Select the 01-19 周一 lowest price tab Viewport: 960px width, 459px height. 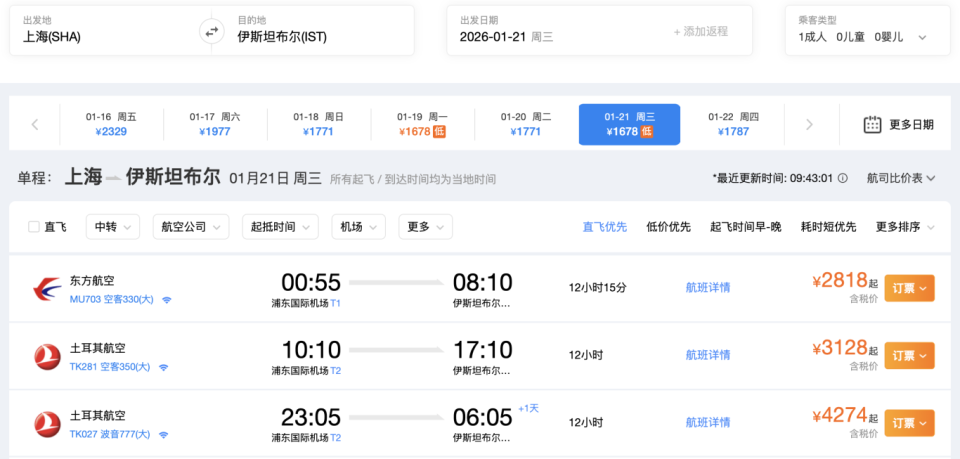[x=422, y=125]
